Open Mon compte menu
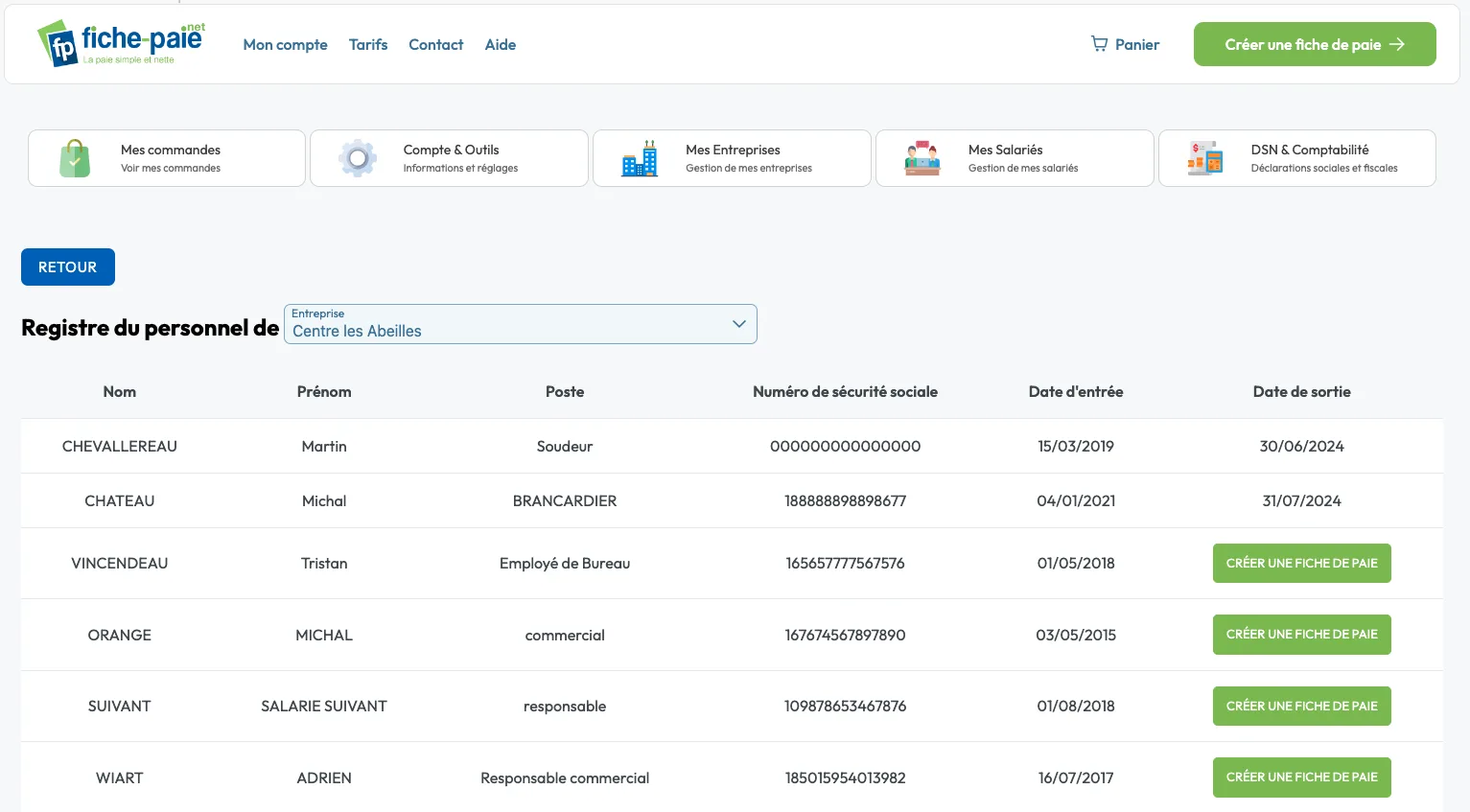 (x=285, y=44)
